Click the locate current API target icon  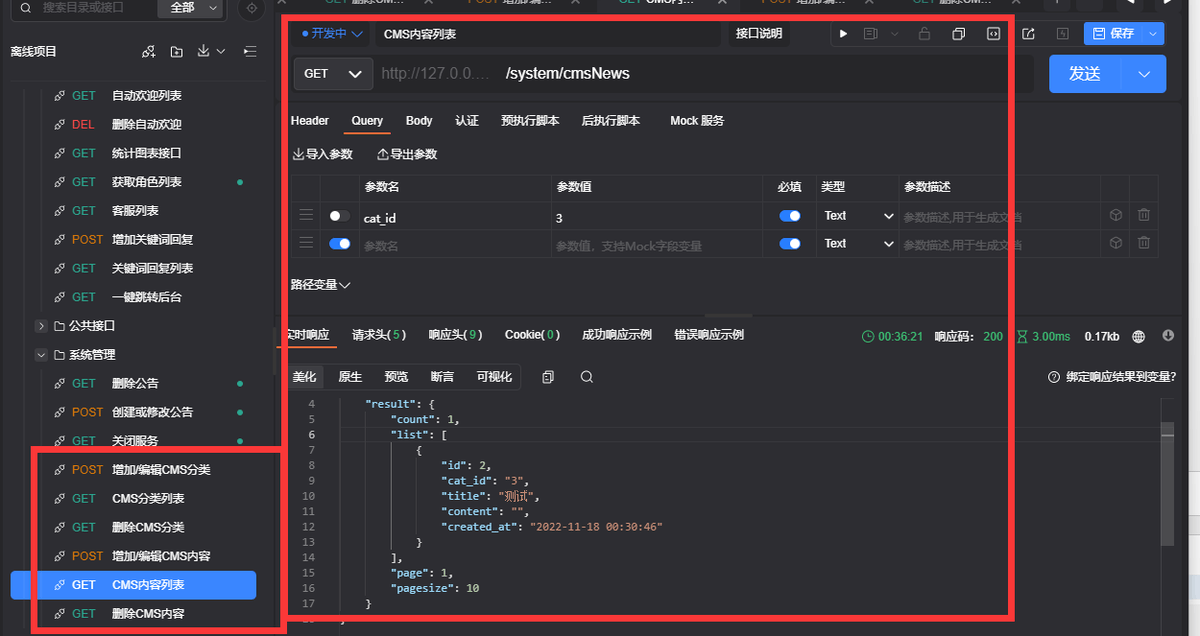click(x=251, y=8)
